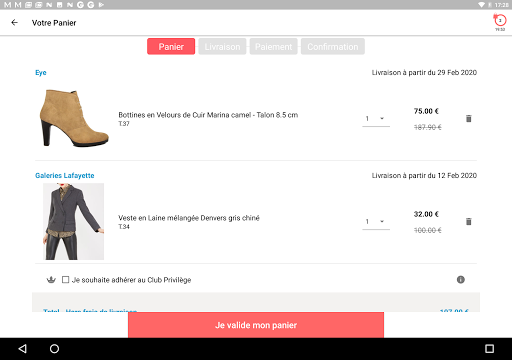Open the Galeries Lafayette brand link
The image size is (512, 360).
pyautogui.click(x=65, y=175)
